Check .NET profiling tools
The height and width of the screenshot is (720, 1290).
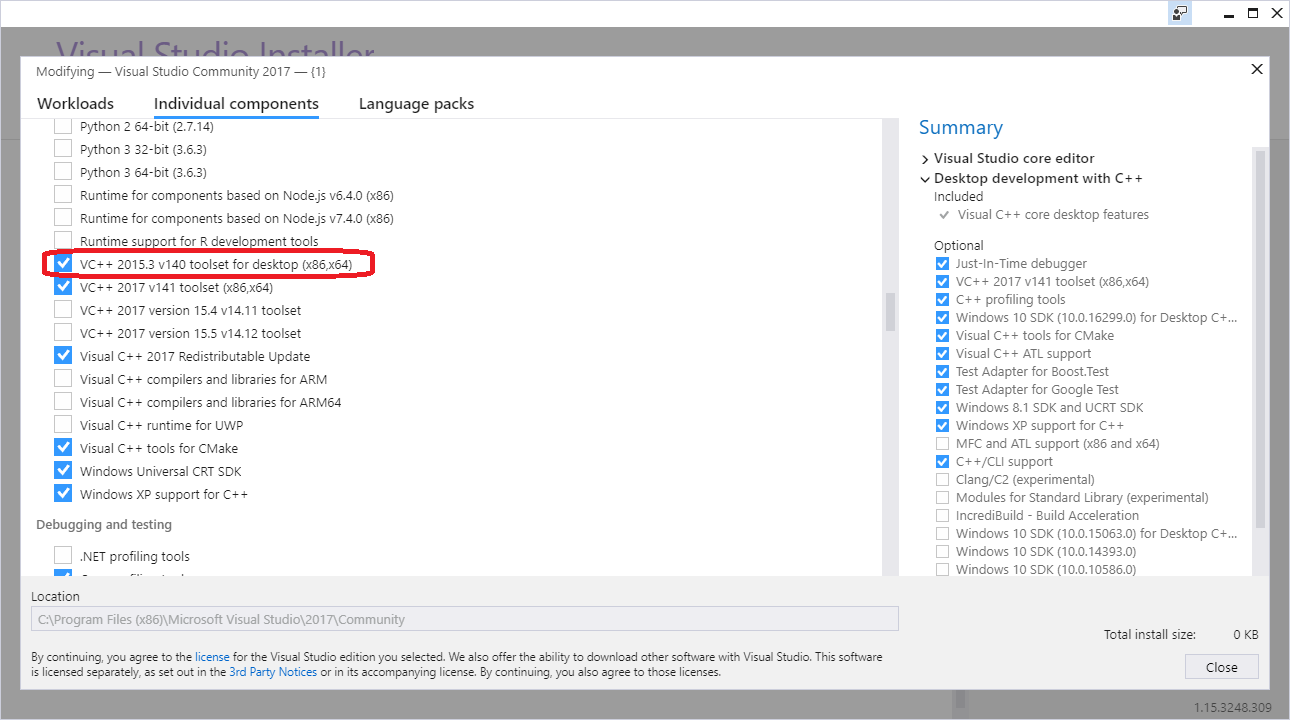pyautogui.click(x=63, y=556)
